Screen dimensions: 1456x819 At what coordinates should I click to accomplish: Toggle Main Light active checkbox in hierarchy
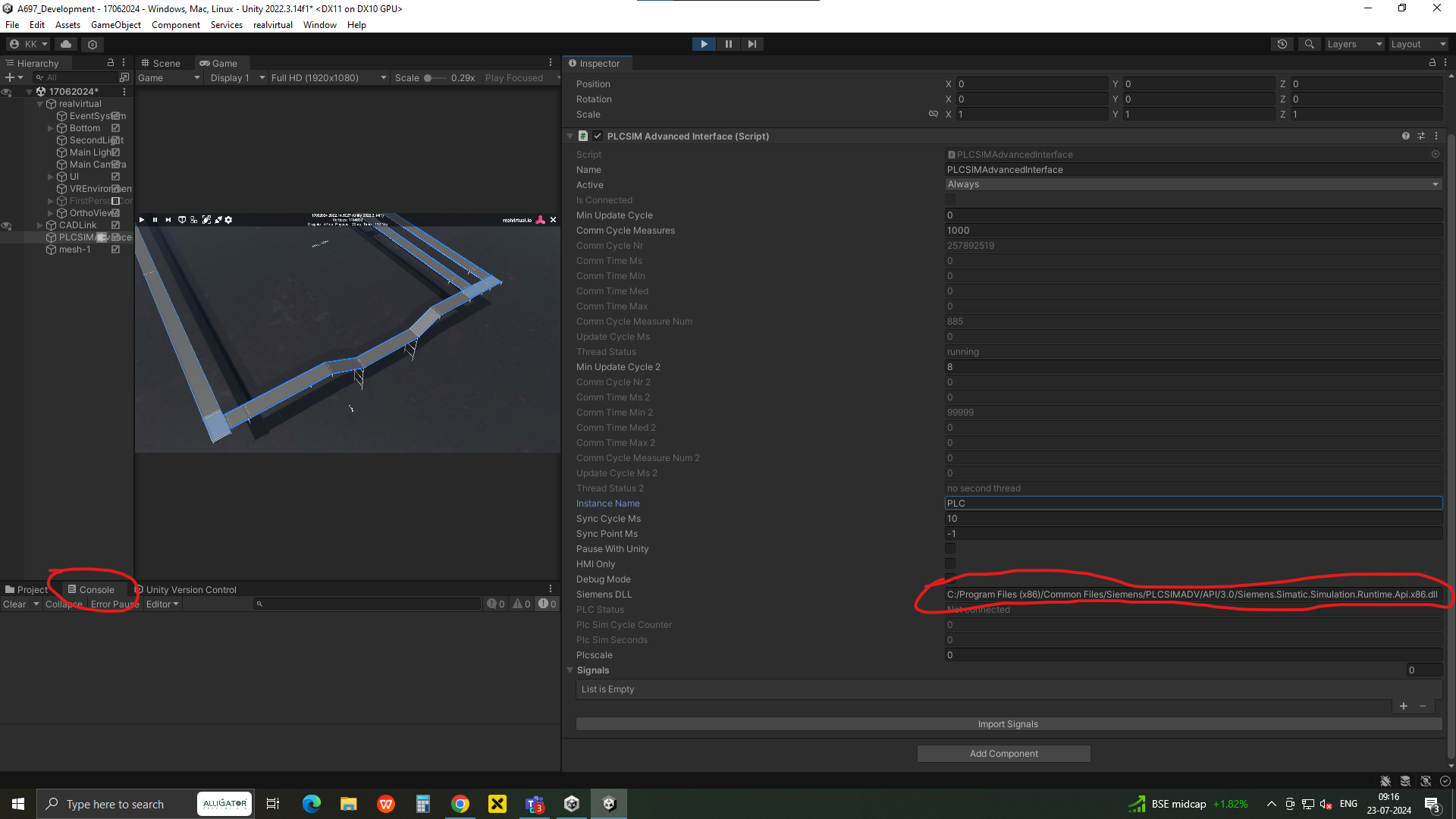[x=115, y=152]
